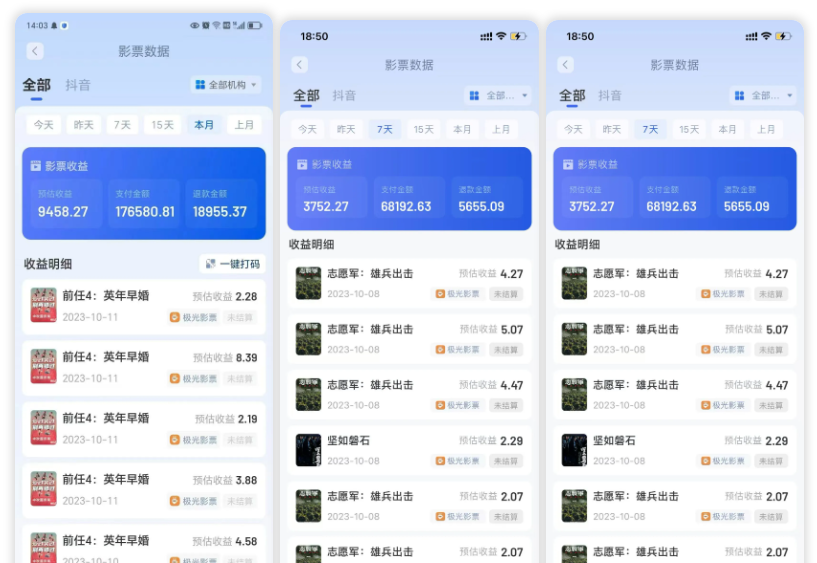Viewport: 817px width, 563px height.
Task: Open 志愿军 poster with 4.47 in right phone
Action: point(574,395)
